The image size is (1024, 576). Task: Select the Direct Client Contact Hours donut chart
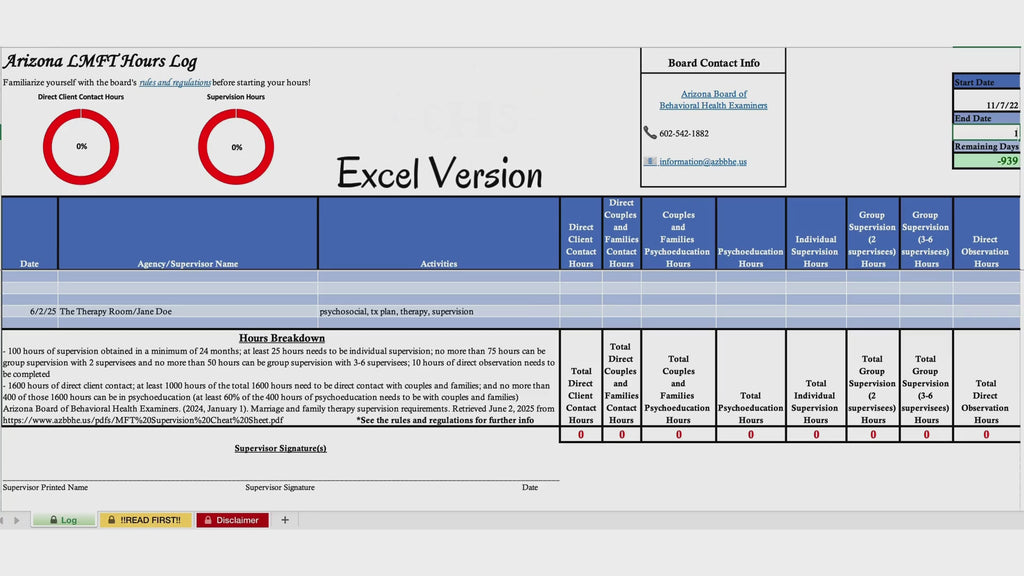tap(81, 146)
